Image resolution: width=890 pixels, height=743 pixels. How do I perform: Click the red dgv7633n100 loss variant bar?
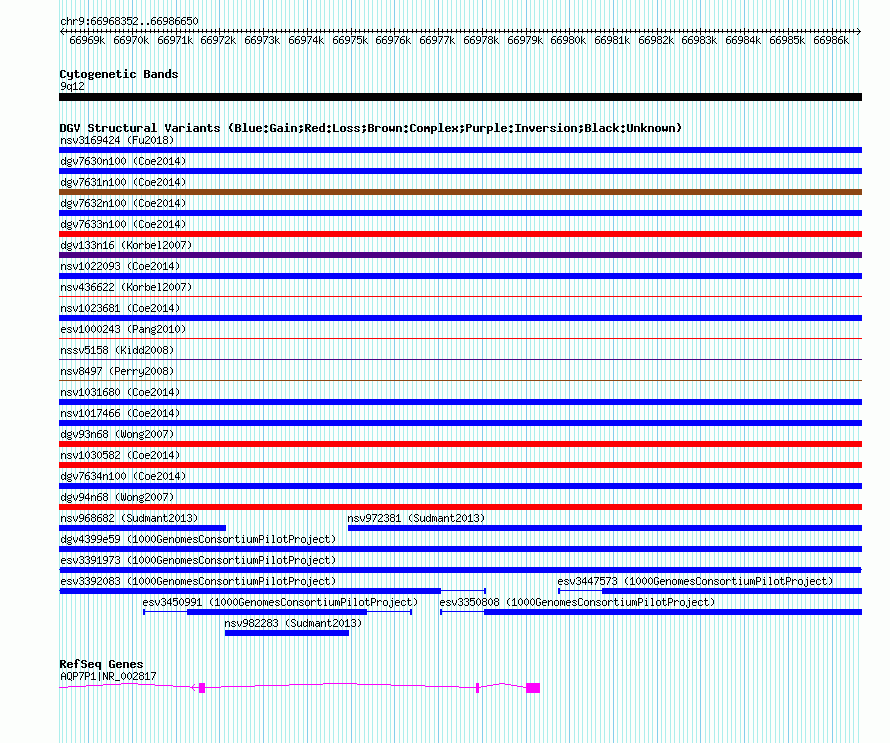click(460, 234)
